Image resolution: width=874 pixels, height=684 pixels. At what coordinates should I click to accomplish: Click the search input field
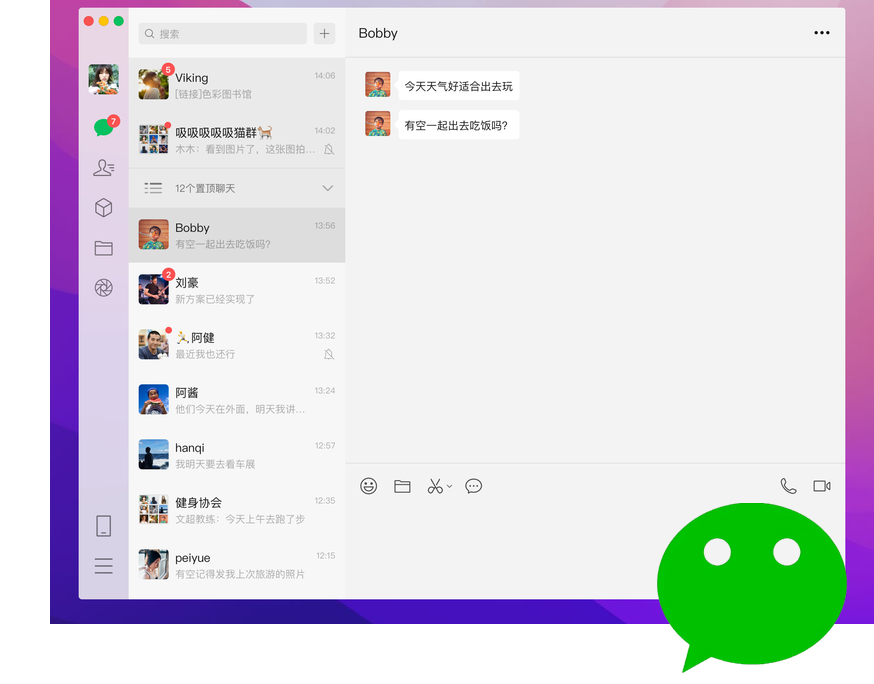pyautogui.click(x=223, y=33)
